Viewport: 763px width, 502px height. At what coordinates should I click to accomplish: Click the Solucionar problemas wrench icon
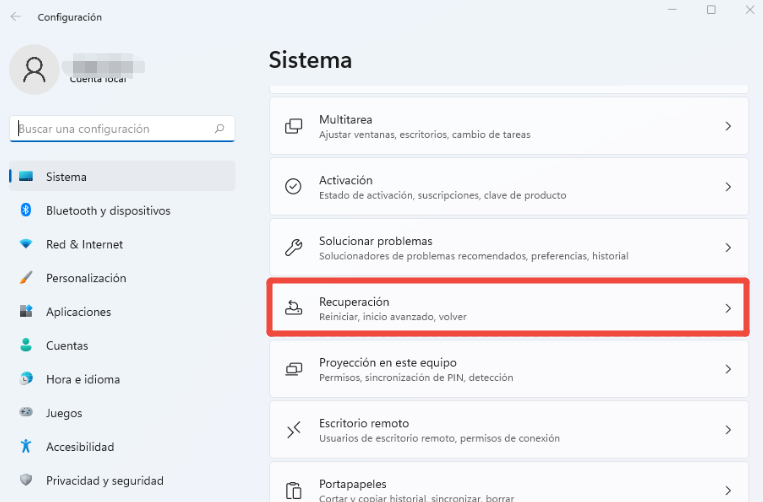point(293,247)
